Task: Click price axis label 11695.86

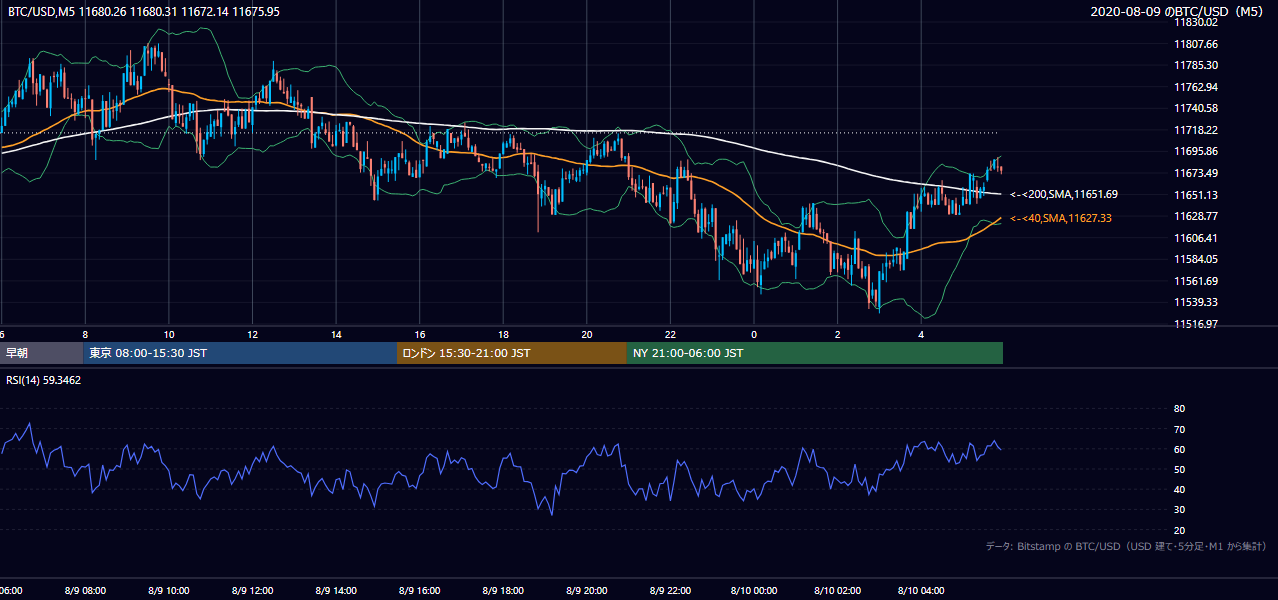Action: [1196, 151]
